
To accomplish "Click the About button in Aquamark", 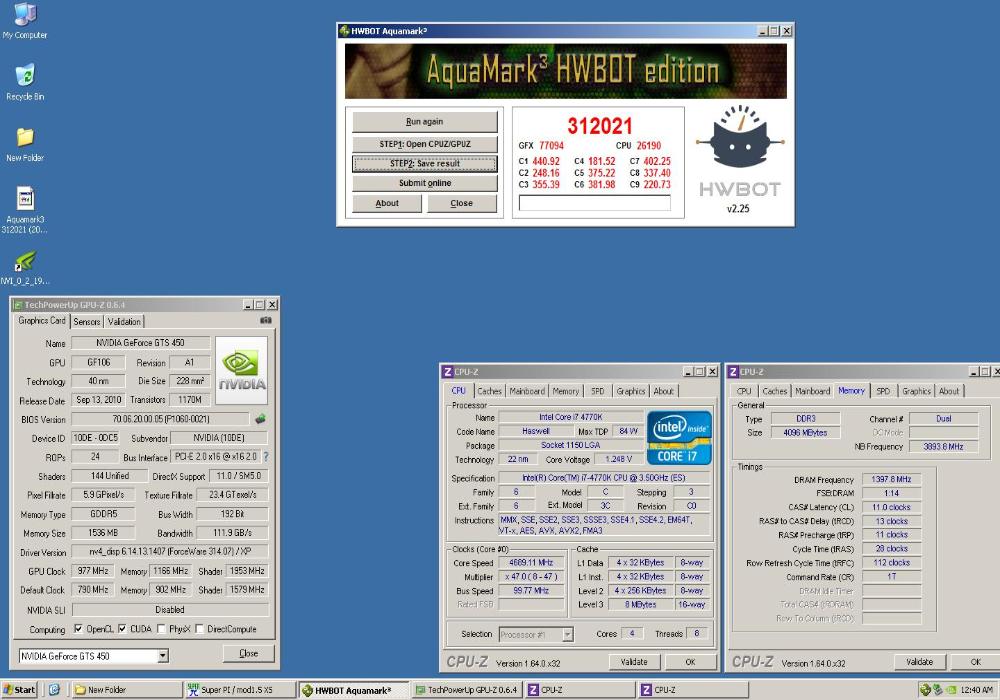I will [387, 203].
